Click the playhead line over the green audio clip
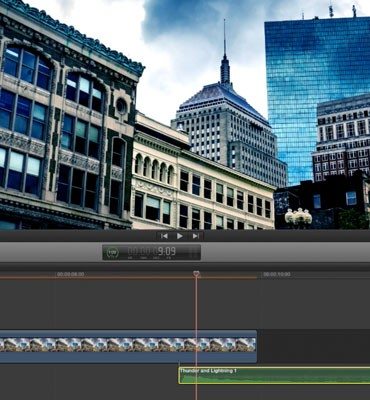The height and width of the screenshot is (400, 370). click(x=196, y=376)
